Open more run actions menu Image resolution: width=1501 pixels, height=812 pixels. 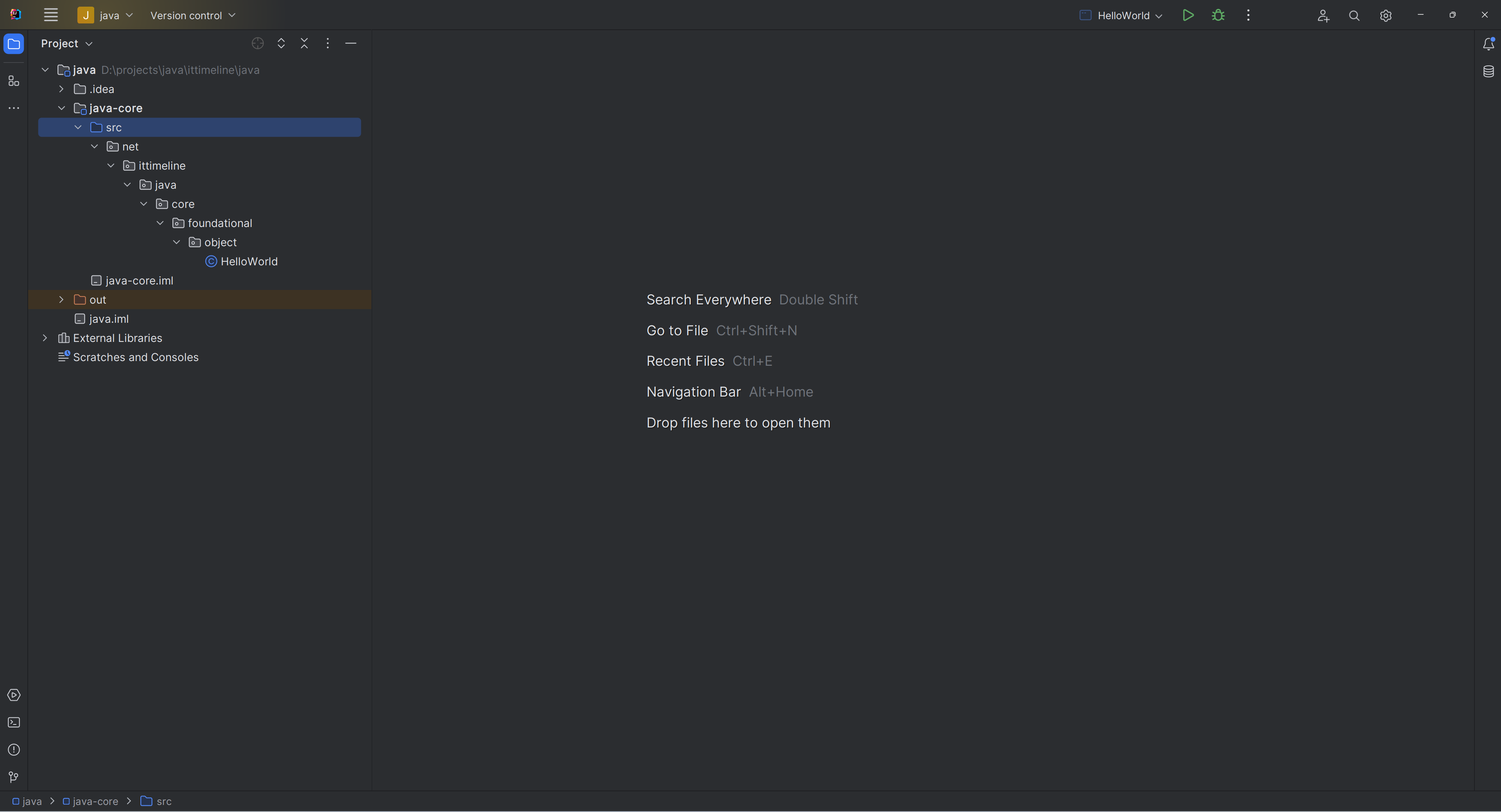(x=1248, y=15)
